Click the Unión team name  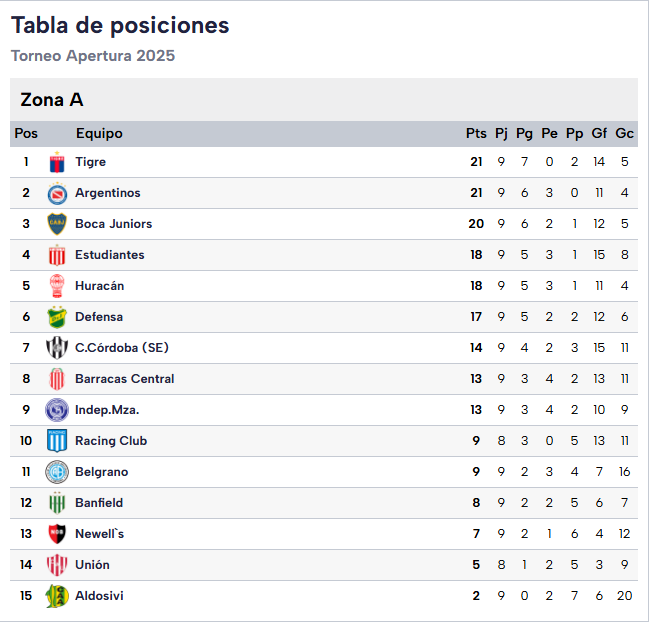(92, 565)
